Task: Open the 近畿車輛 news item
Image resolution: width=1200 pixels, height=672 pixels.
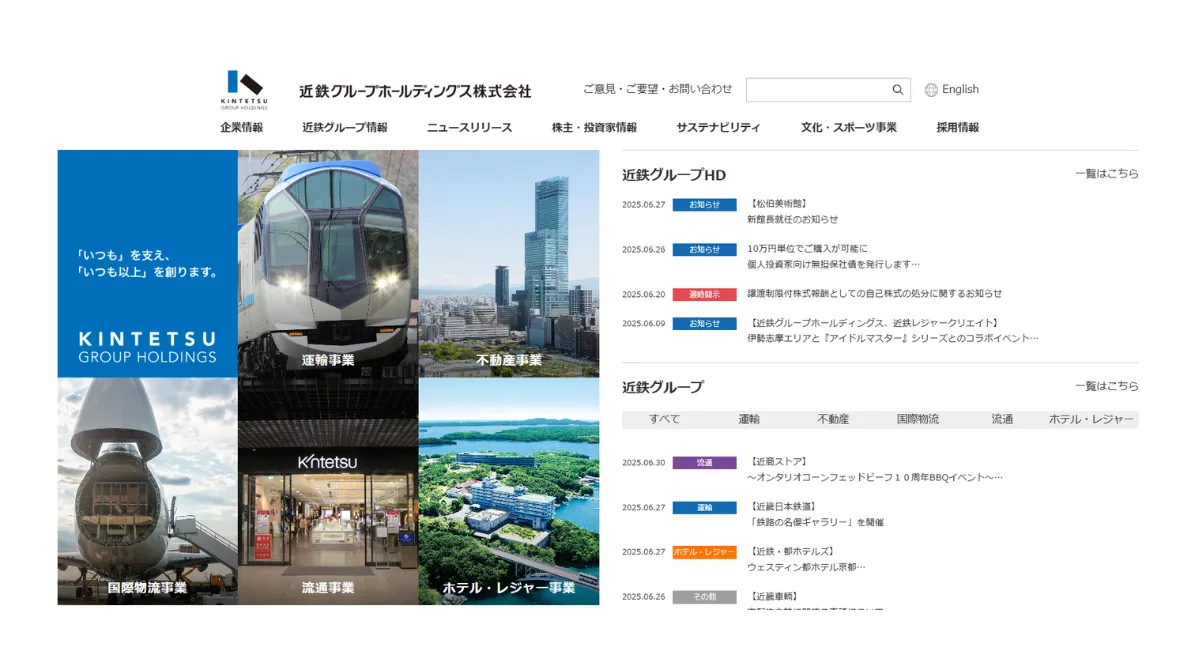Action: pyautogui.click(x=815, y=601)
